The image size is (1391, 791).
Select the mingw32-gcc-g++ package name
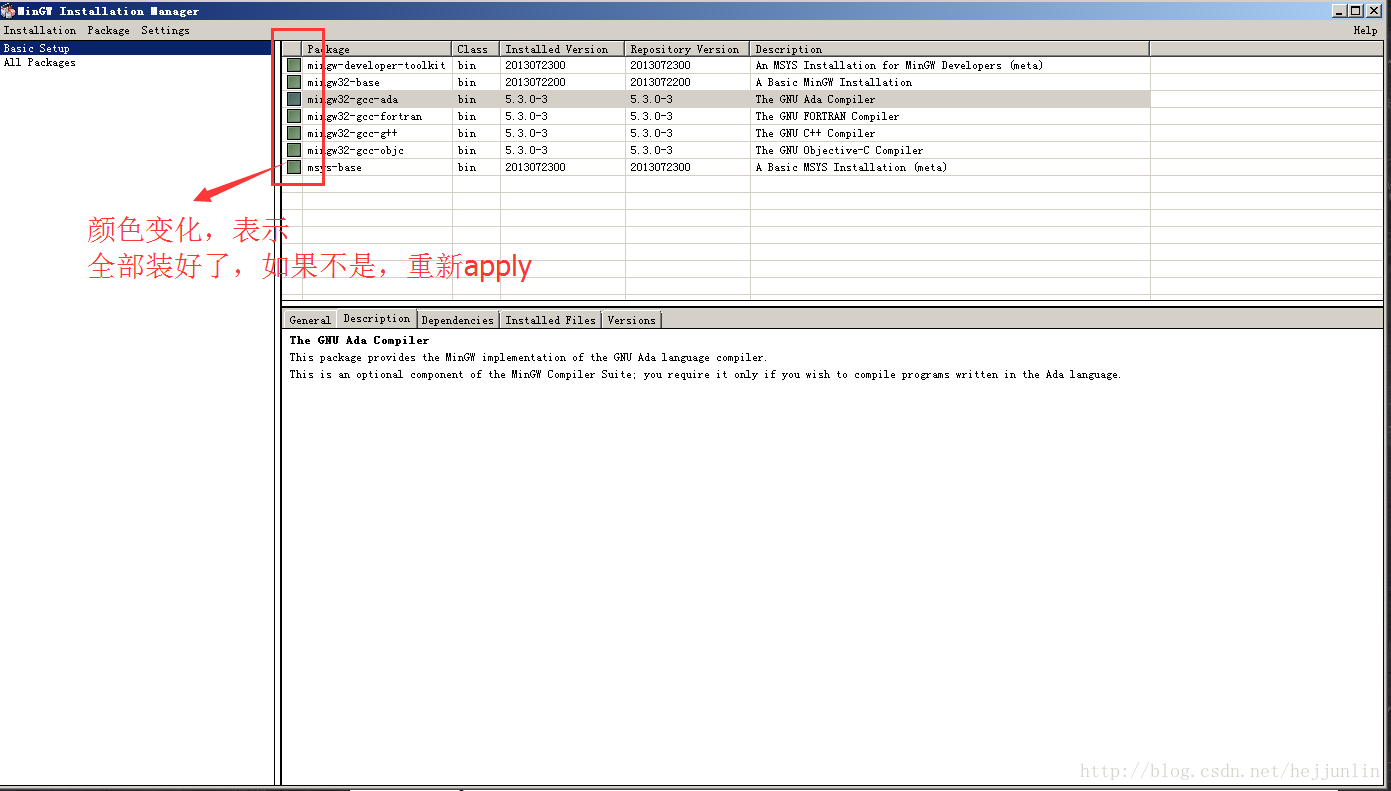[352, 133]
